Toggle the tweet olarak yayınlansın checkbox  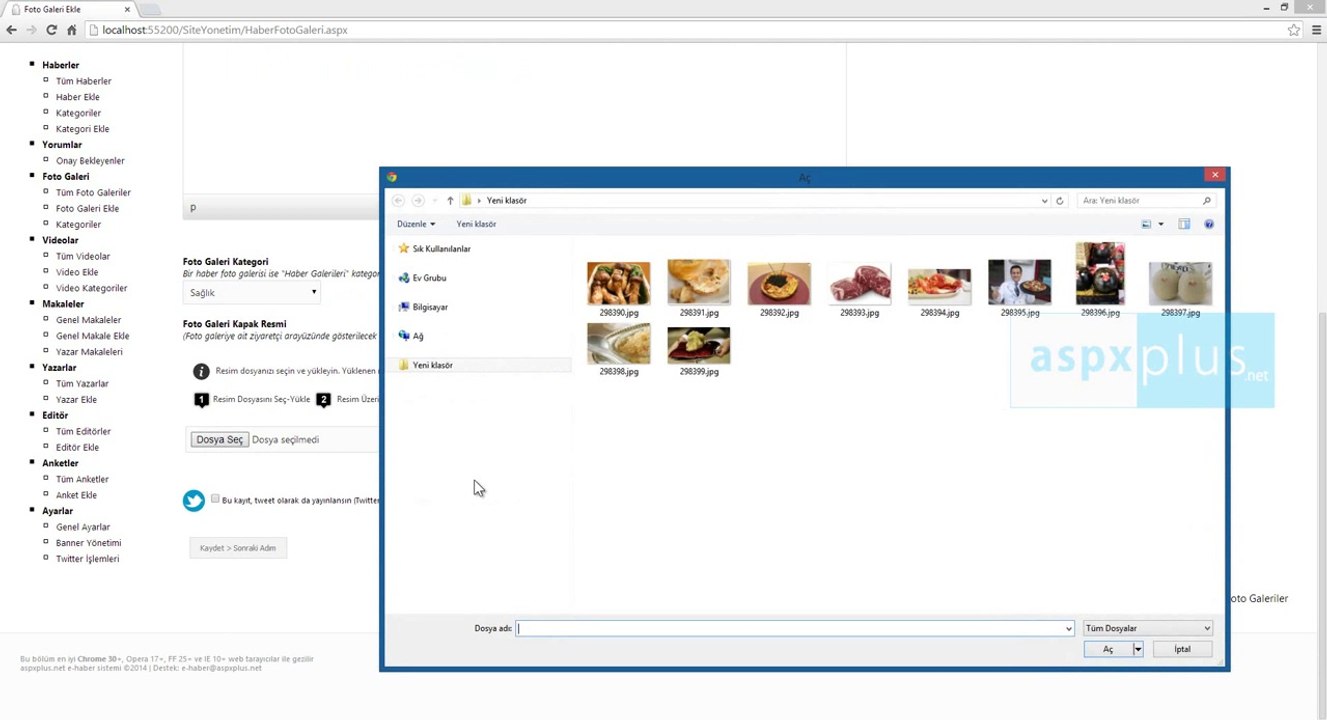(x=215, y=499)
